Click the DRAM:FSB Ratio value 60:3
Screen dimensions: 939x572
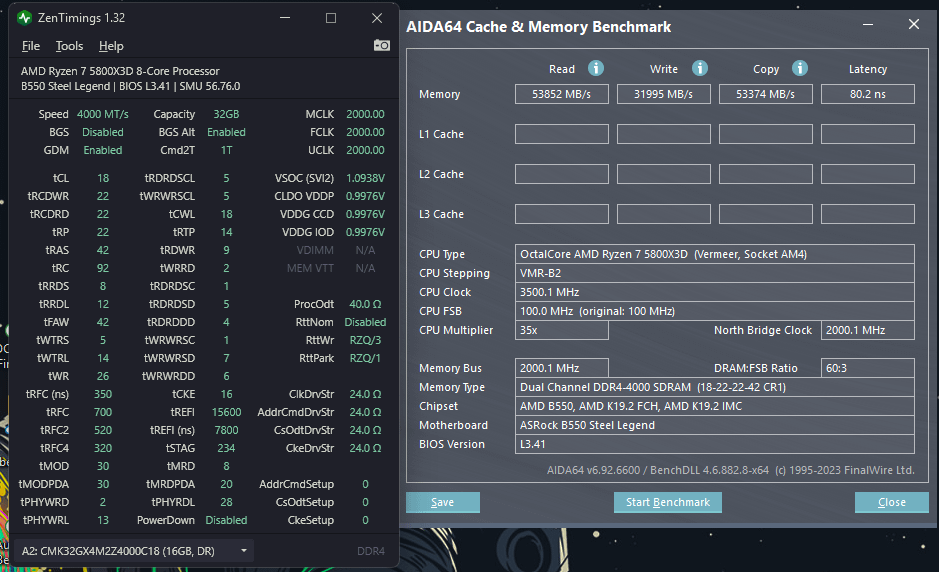[868, 368]
